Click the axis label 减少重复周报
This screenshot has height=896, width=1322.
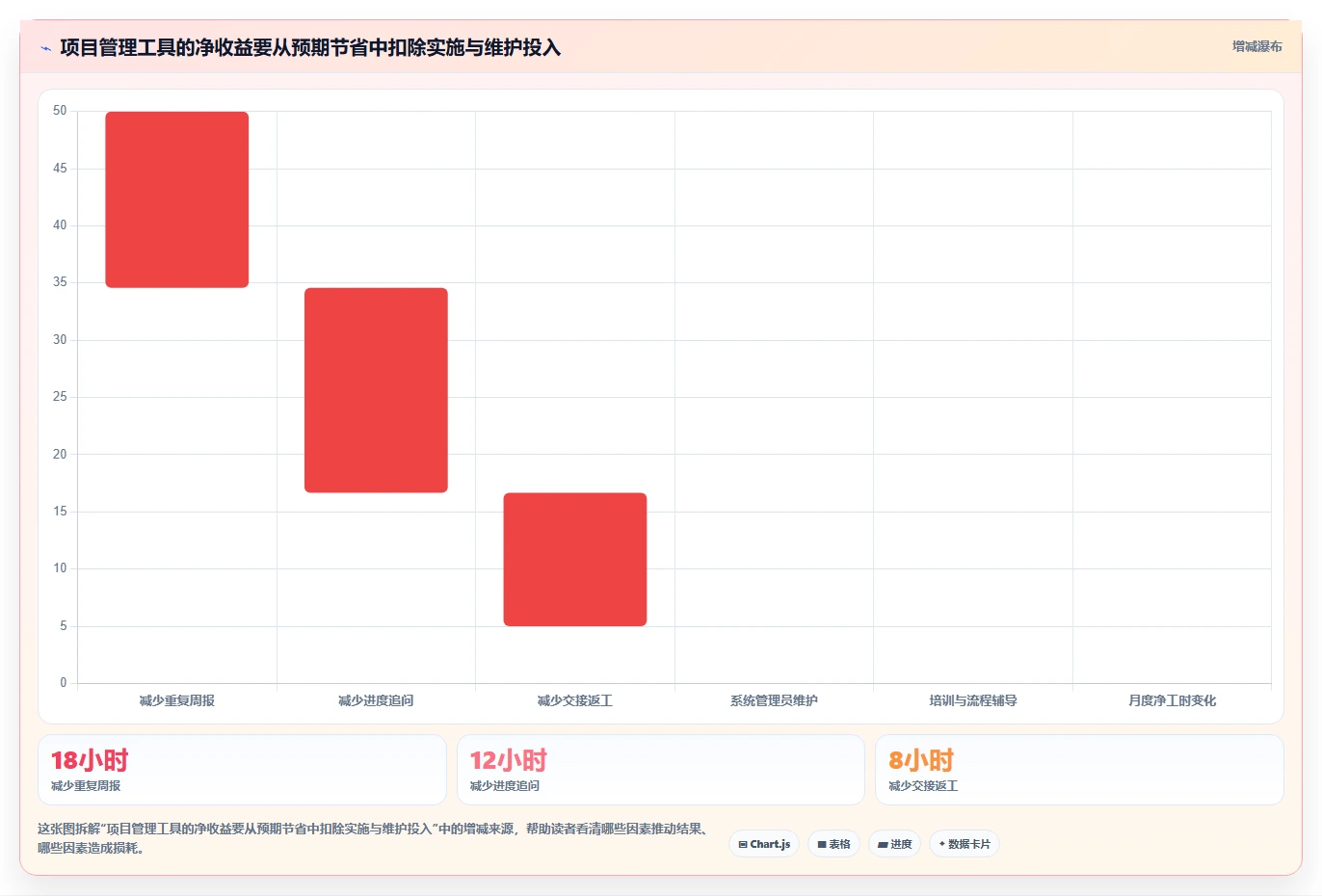click(x=177, y=701)
